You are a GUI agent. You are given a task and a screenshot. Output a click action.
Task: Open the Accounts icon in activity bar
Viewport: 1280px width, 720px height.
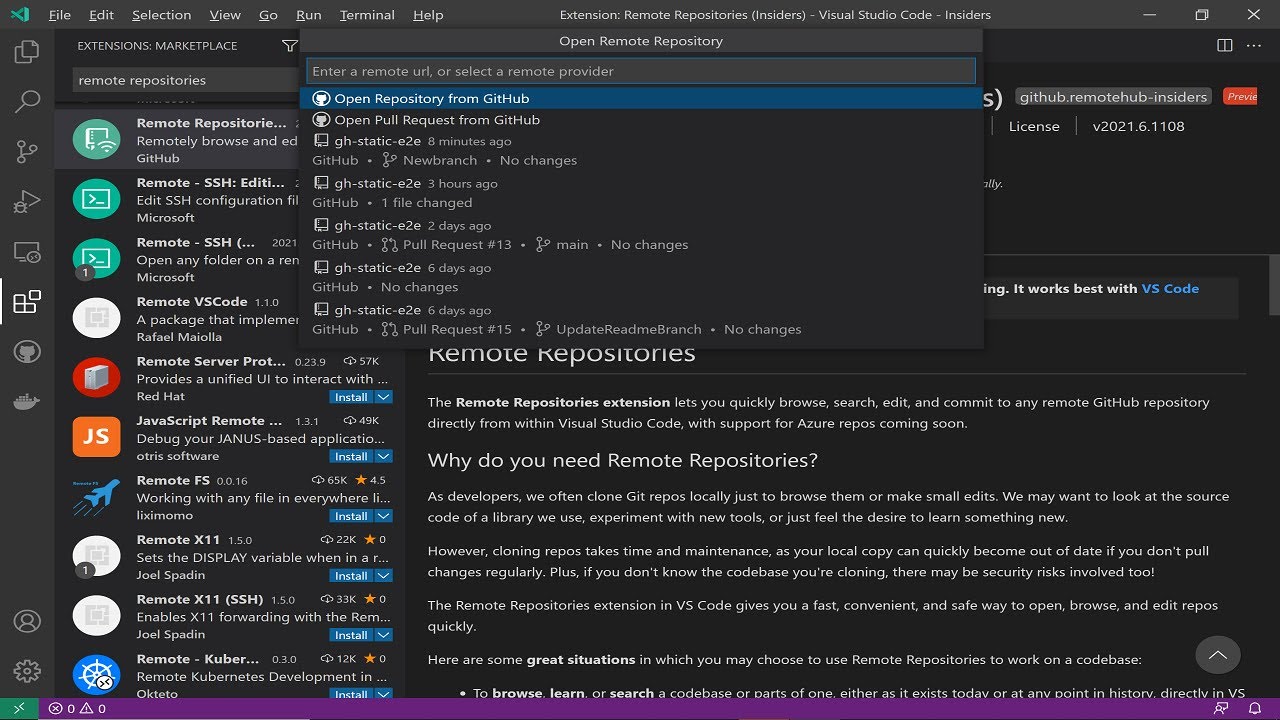27,622
